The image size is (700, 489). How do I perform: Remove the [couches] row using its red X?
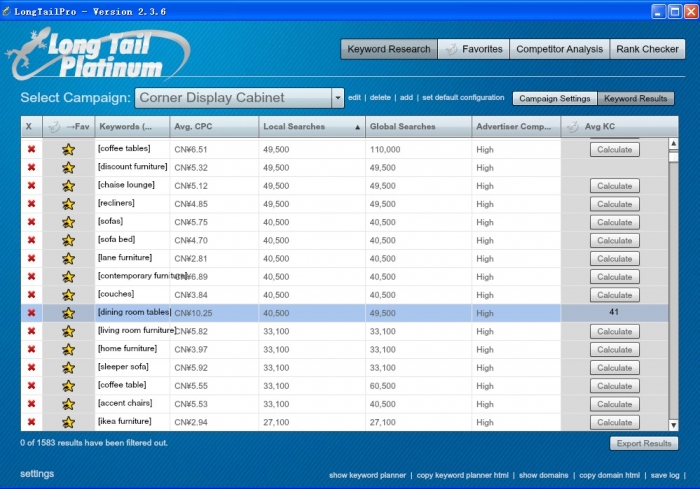[x=31, y=295]
